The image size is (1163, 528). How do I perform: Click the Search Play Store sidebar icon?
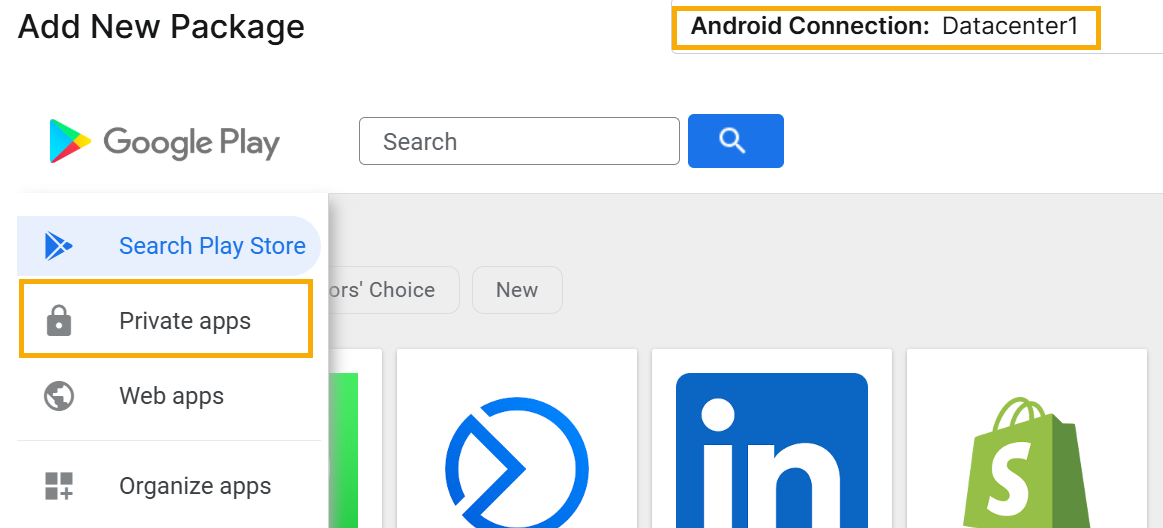coord(59,246)
